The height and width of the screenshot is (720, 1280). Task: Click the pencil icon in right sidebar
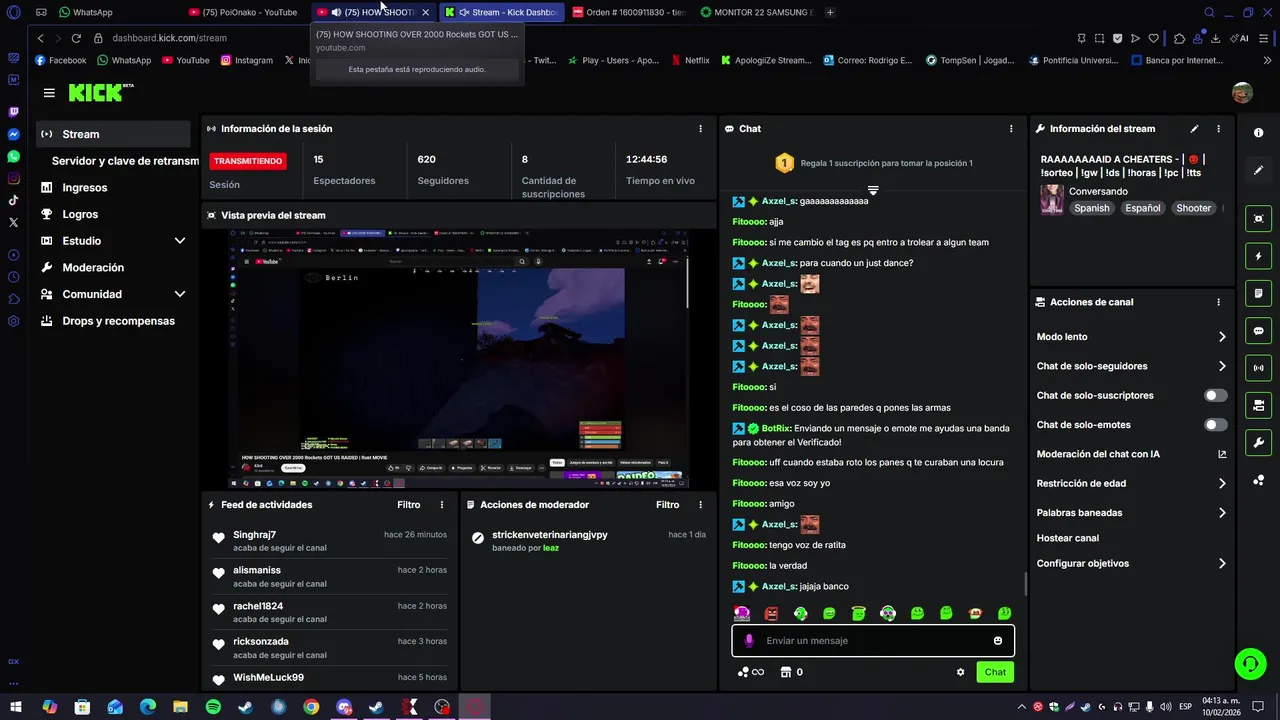coord(1258,171)
